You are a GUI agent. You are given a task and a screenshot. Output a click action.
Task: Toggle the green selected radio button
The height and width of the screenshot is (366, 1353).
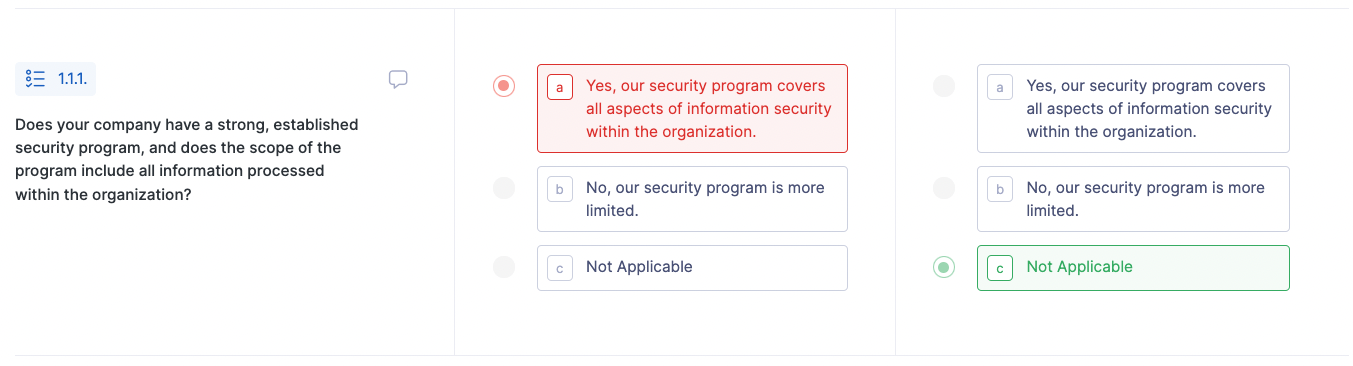(x=944, y=267)
